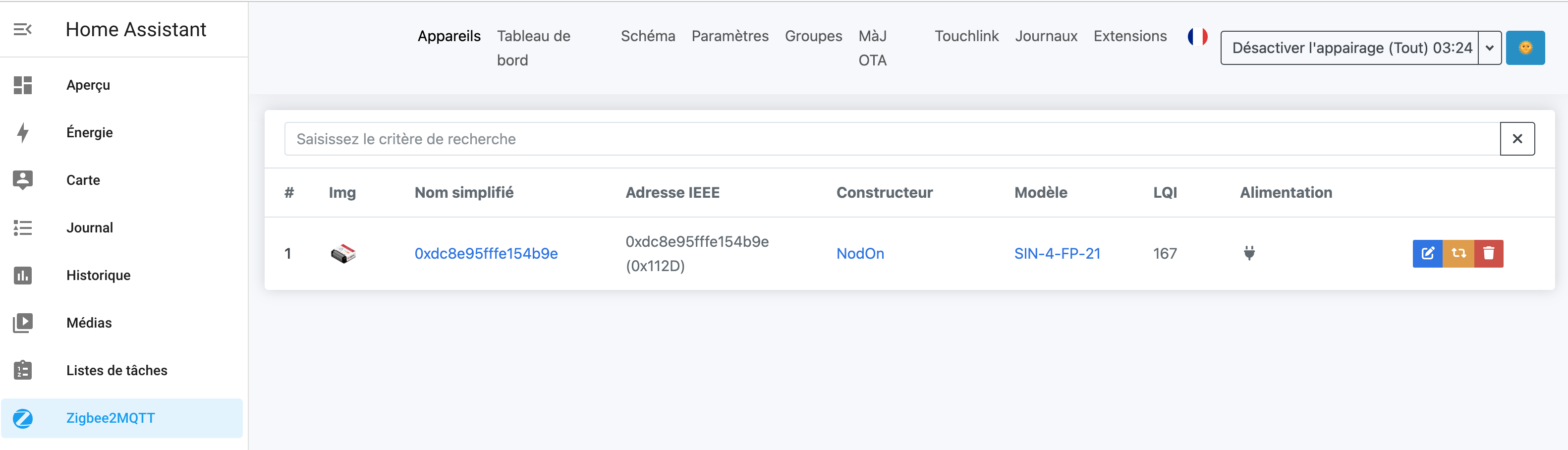The image size is (1568, 450).
Task: Open the Extensions tab
Action: click(x=1130, y=36)
